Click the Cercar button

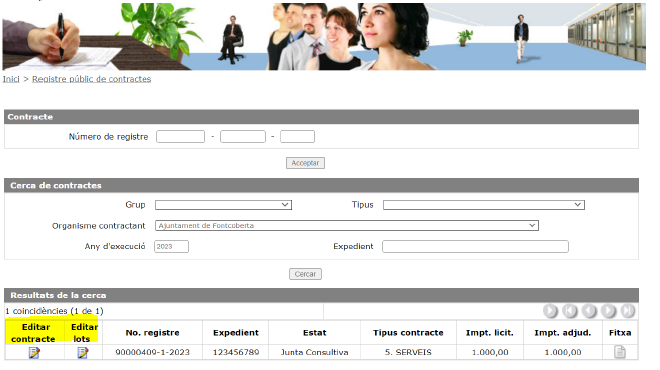pyautogui.click(x=305, y=274)
